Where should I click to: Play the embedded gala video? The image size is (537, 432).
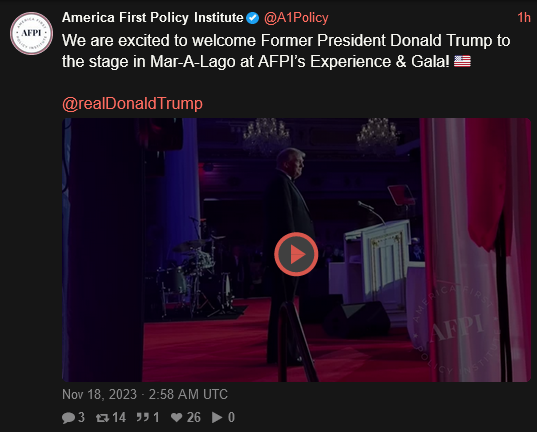[x=296, y=254]
